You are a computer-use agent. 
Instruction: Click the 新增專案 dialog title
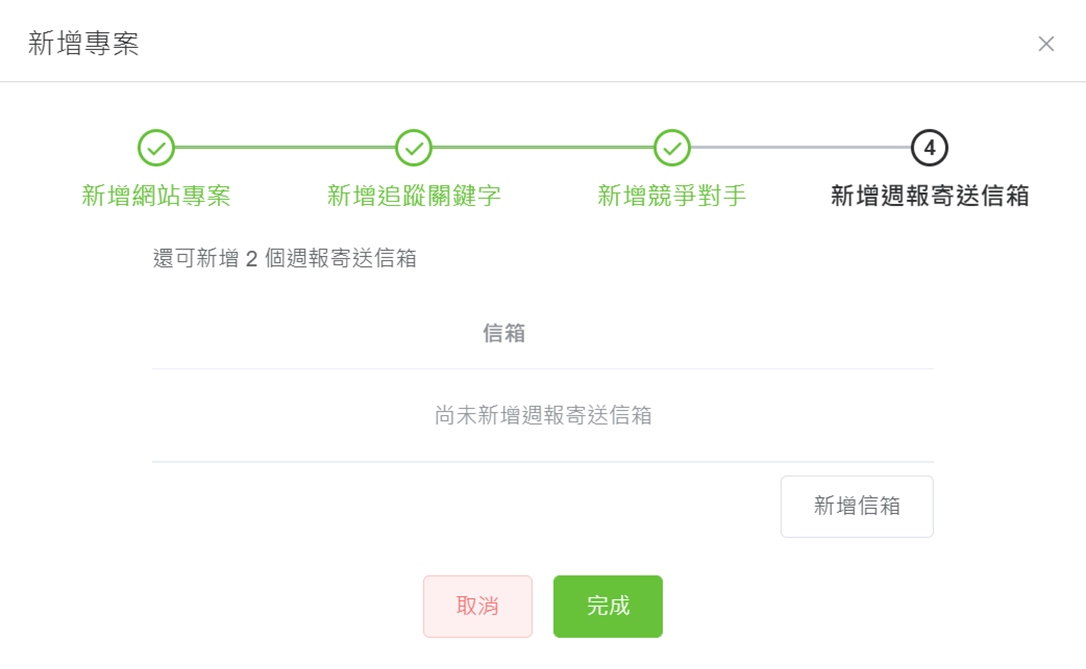coord(83,44)
